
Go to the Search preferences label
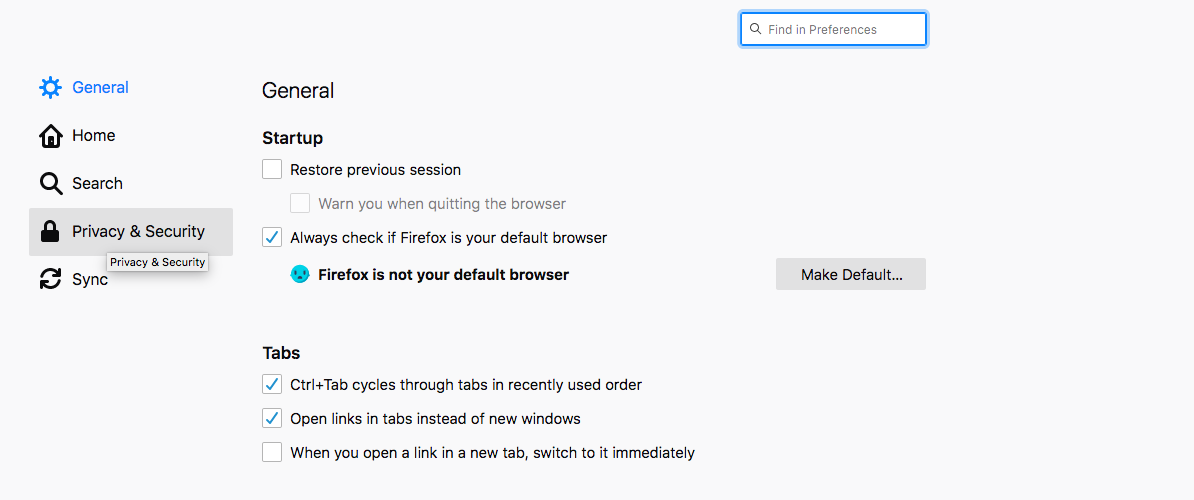97,183
